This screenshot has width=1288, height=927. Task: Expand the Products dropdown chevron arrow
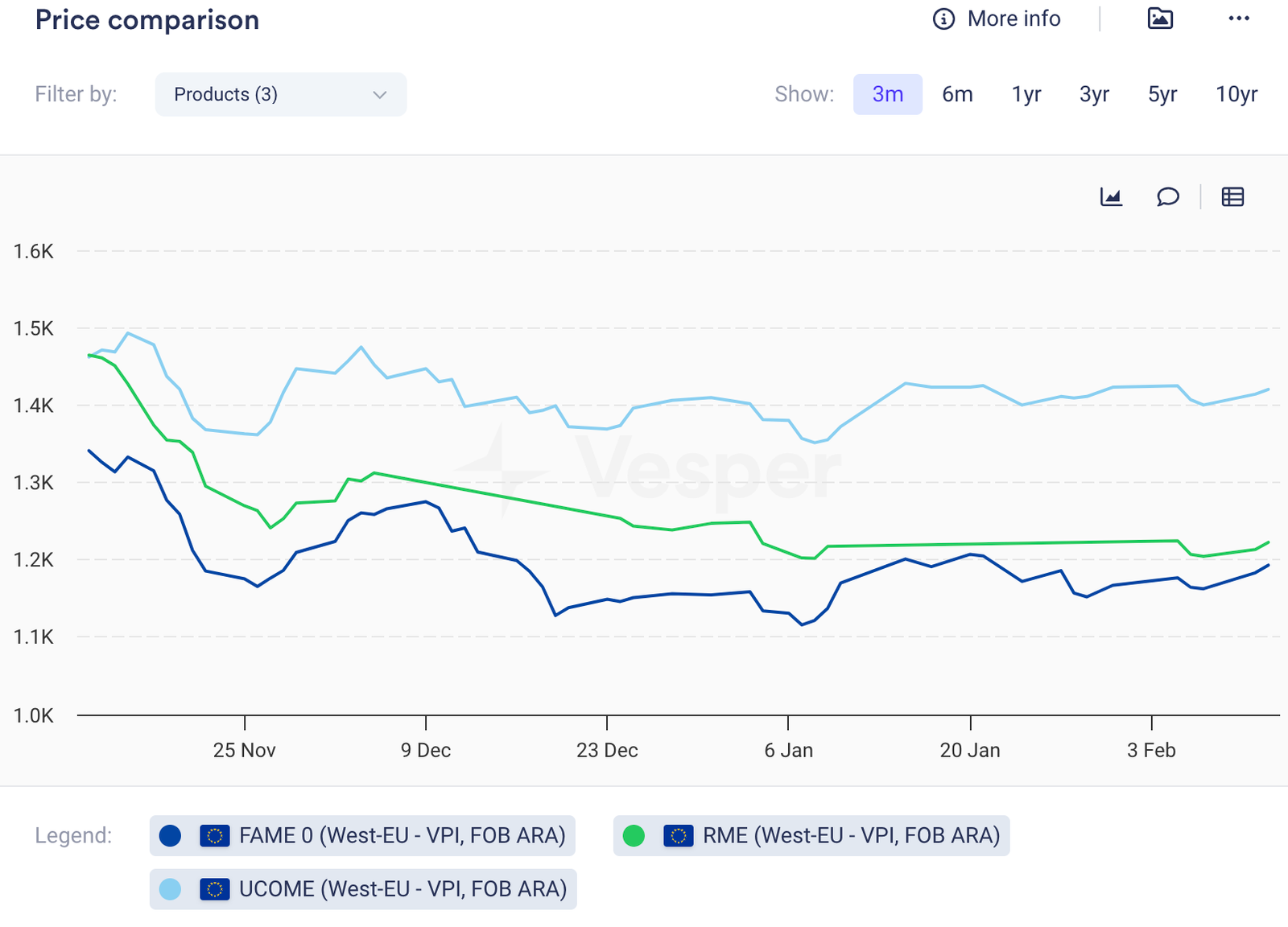[x=380, y=95]
